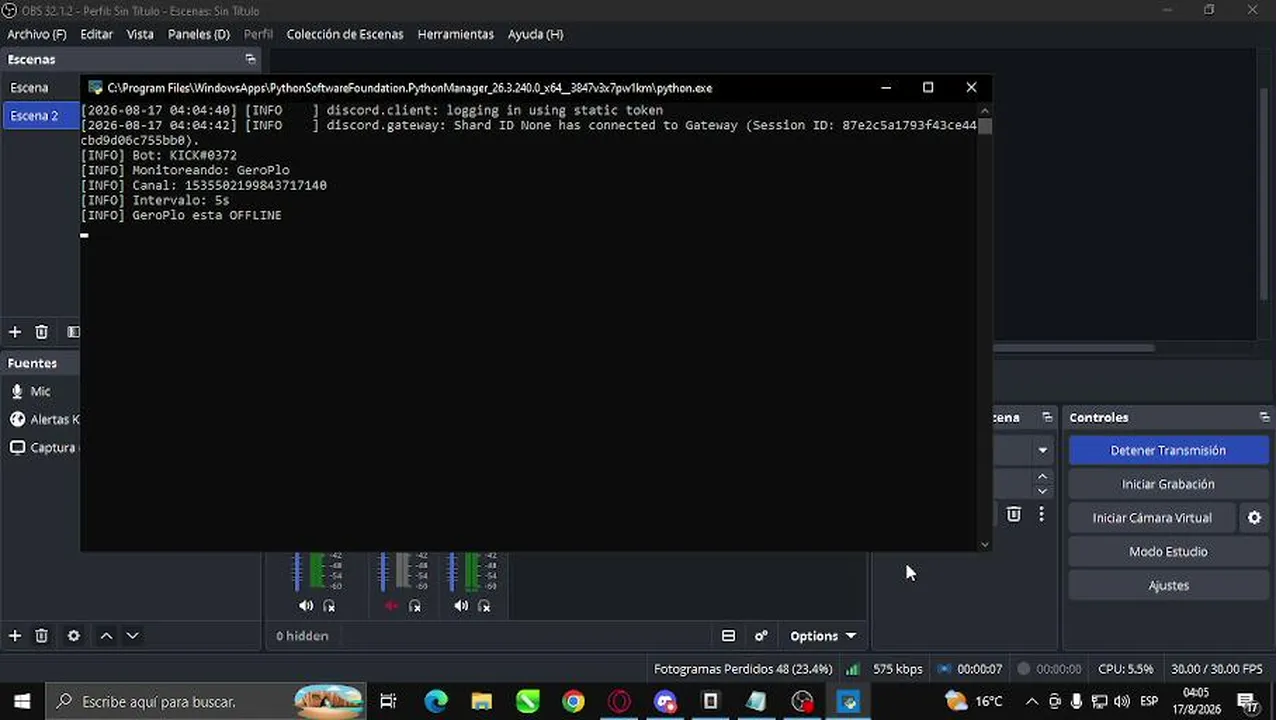Click the OBS preview horizontal scrollbar
Image resolution: width=1276 pixels, height=720 pixels.
(x=1074, y=348)
